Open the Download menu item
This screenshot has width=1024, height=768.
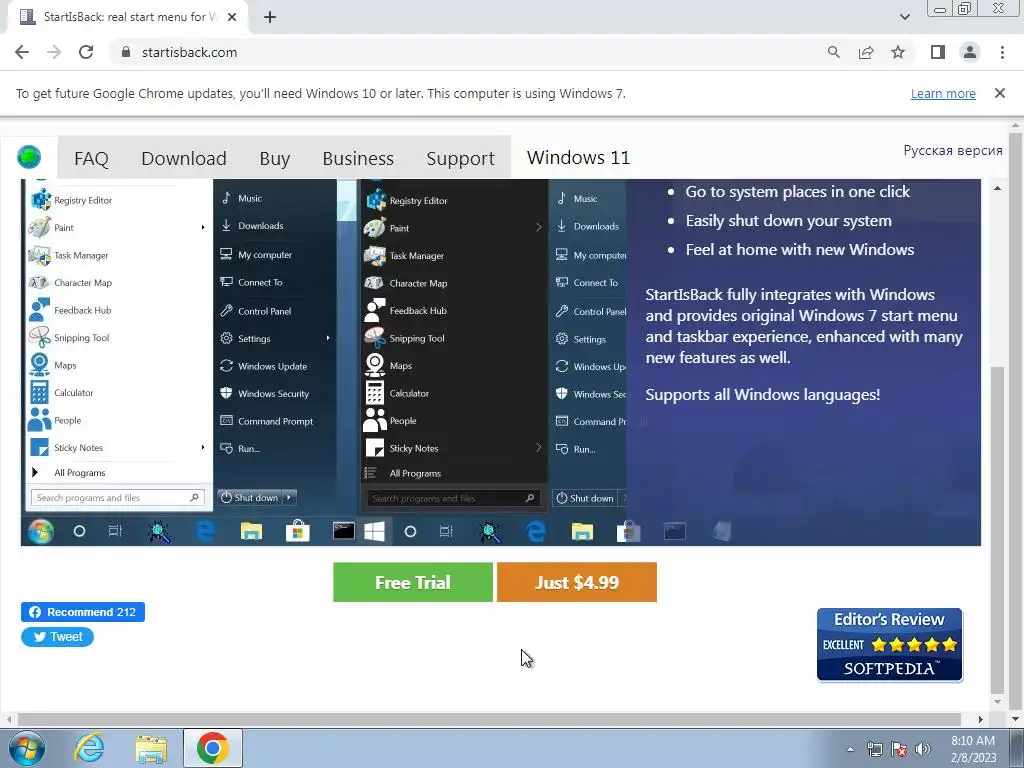[184, 159]
